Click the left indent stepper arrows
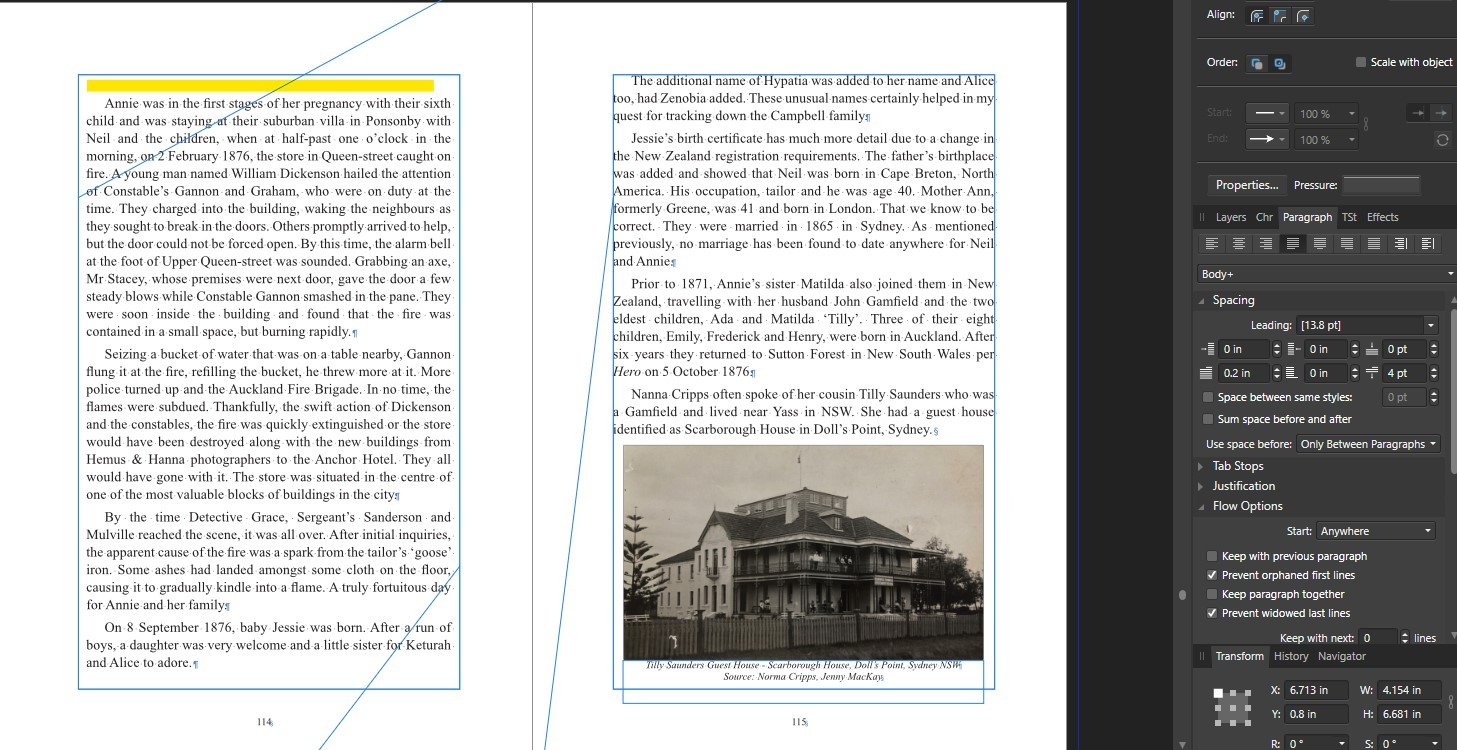The width and height of the screenshot is (1457, 750). coord(1276,349)
